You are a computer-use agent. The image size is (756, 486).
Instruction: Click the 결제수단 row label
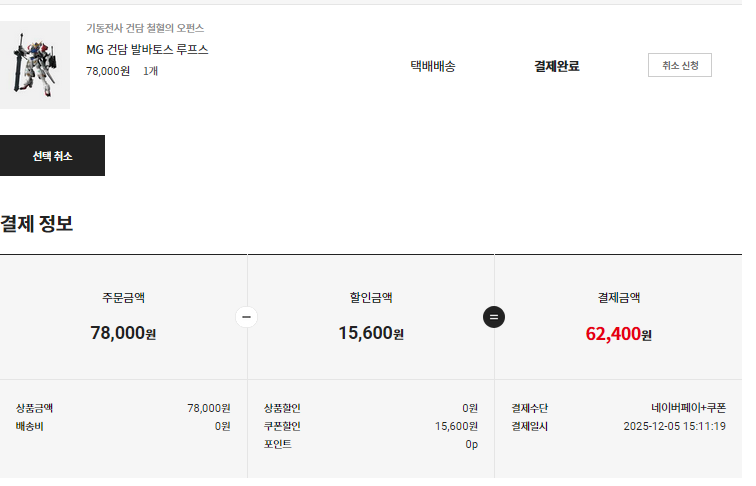[x=530, y=408]
